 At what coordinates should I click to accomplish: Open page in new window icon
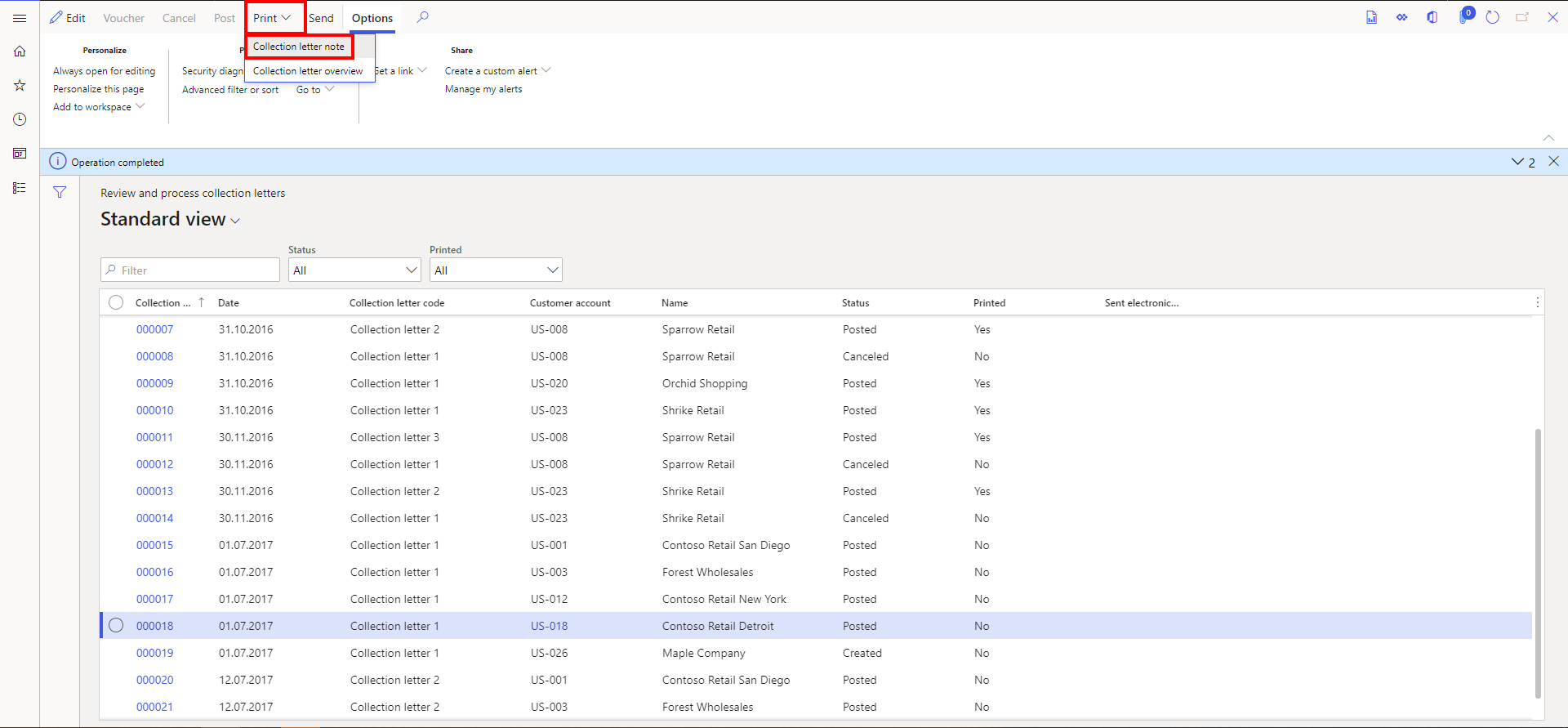click(x=1522, y=17)
